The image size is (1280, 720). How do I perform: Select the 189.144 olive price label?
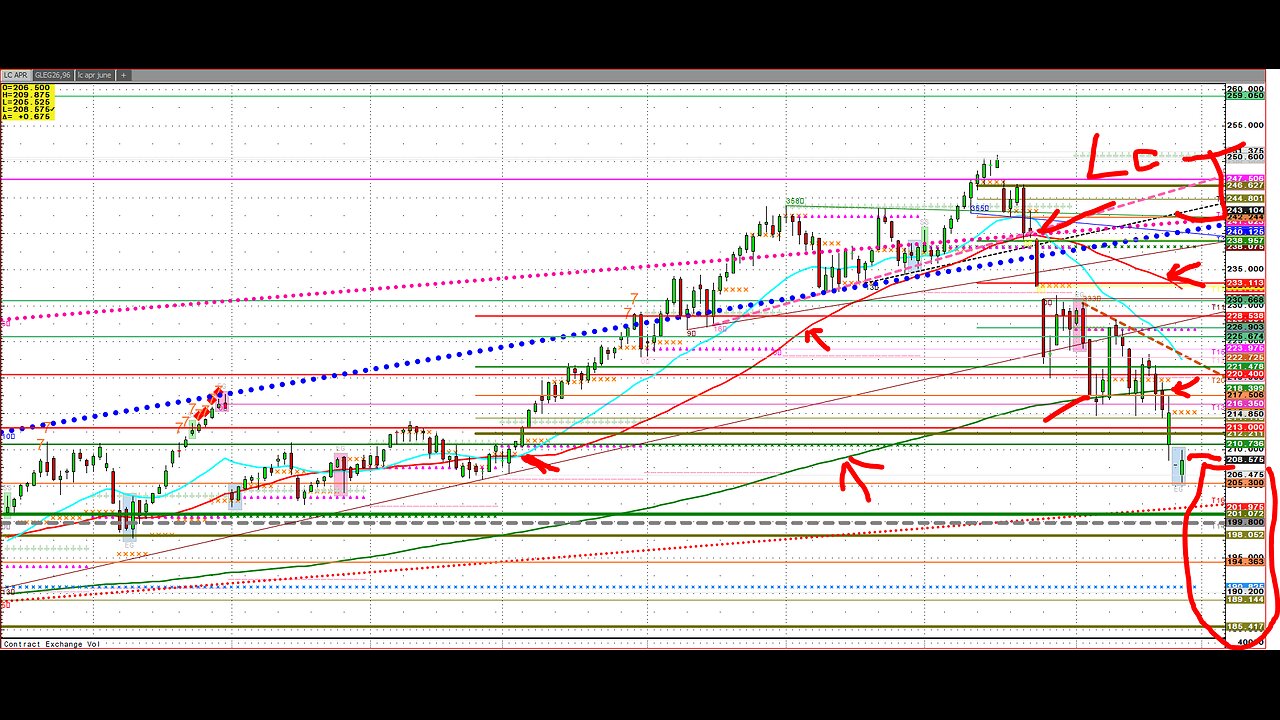(1245, 599)
